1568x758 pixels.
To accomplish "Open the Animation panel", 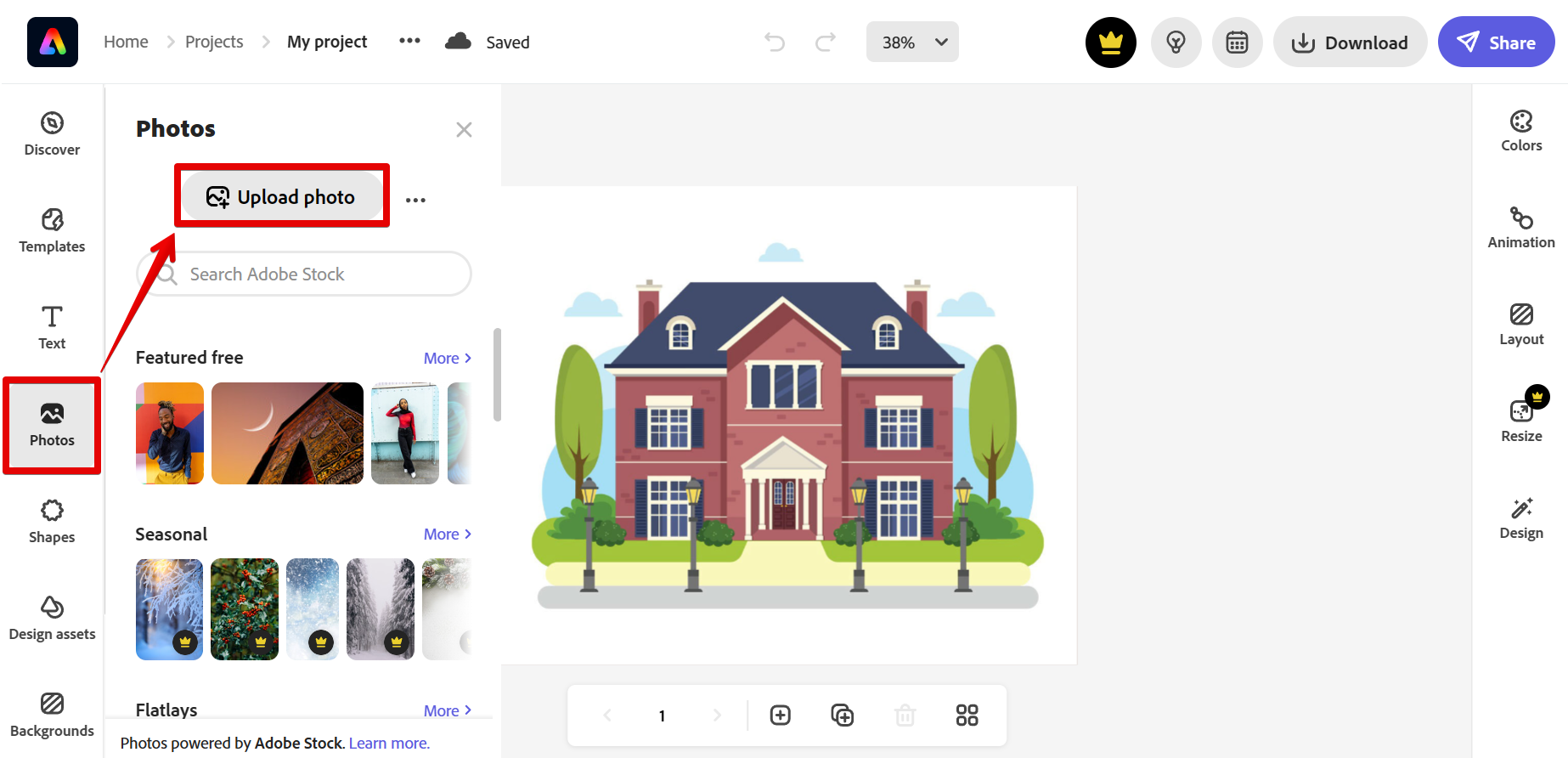I will pos(1521,229).
